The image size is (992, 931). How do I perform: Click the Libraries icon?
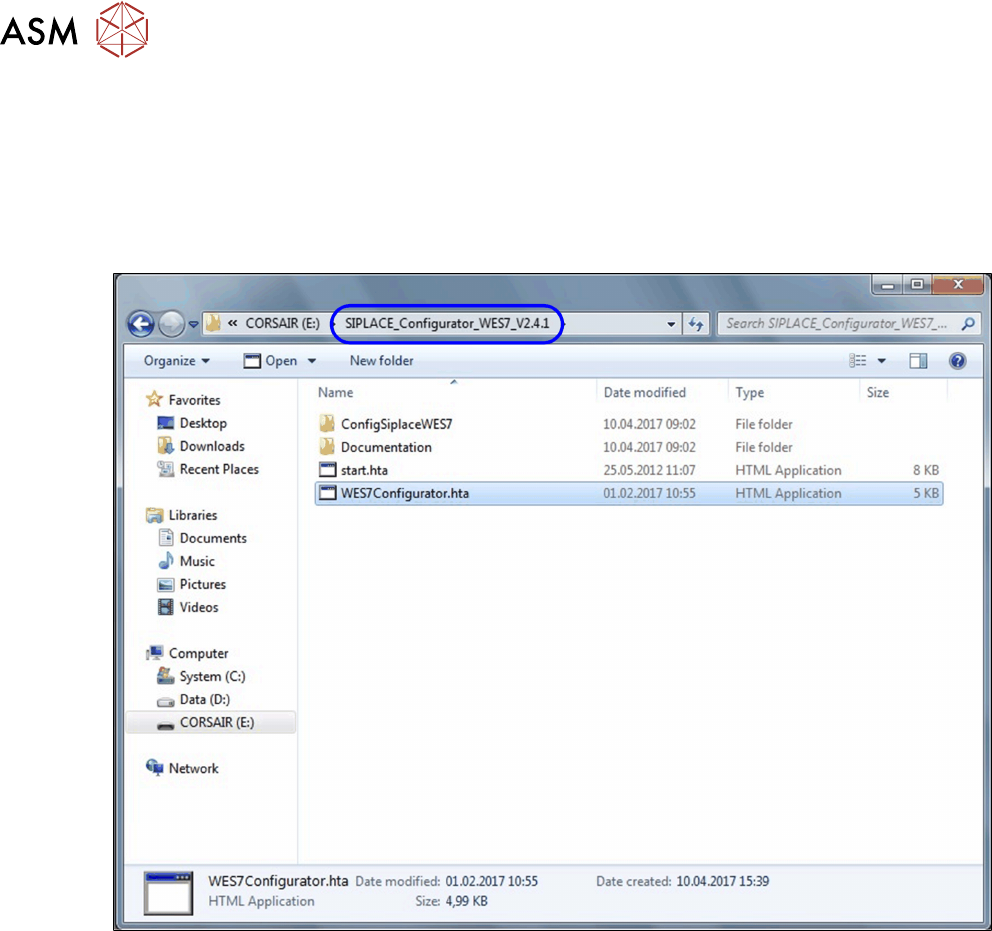[x=154, y=515]
